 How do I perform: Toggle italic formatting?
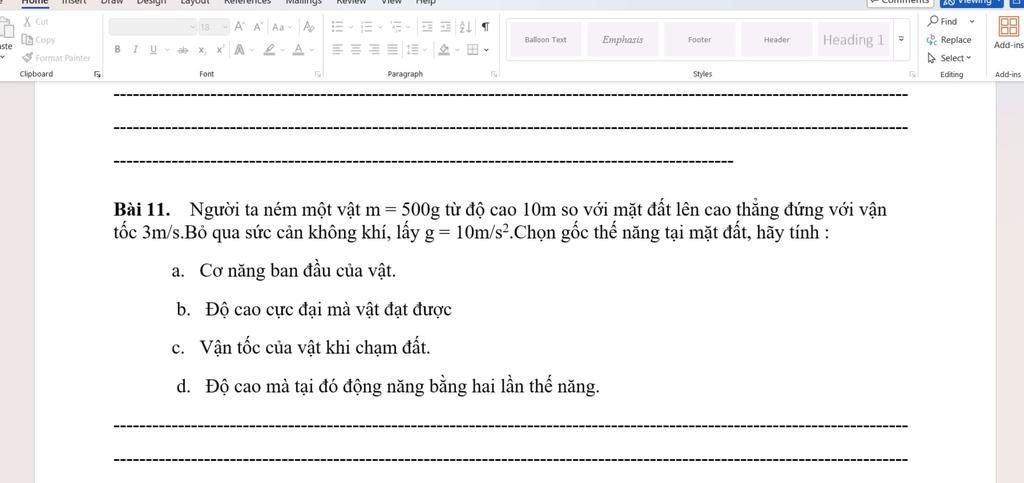135,50
